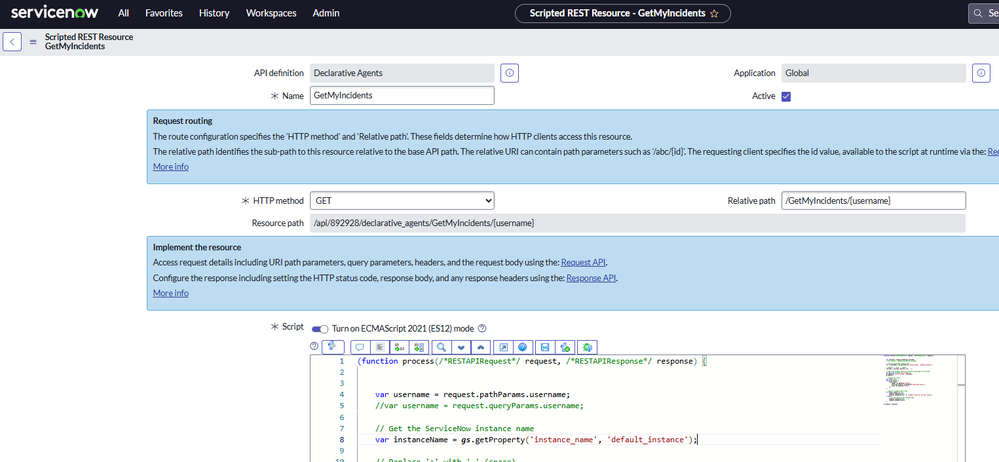Viewport: 999px width, 462px height.
Task: Go back using the left chevron button
Action: coord(11,42)
